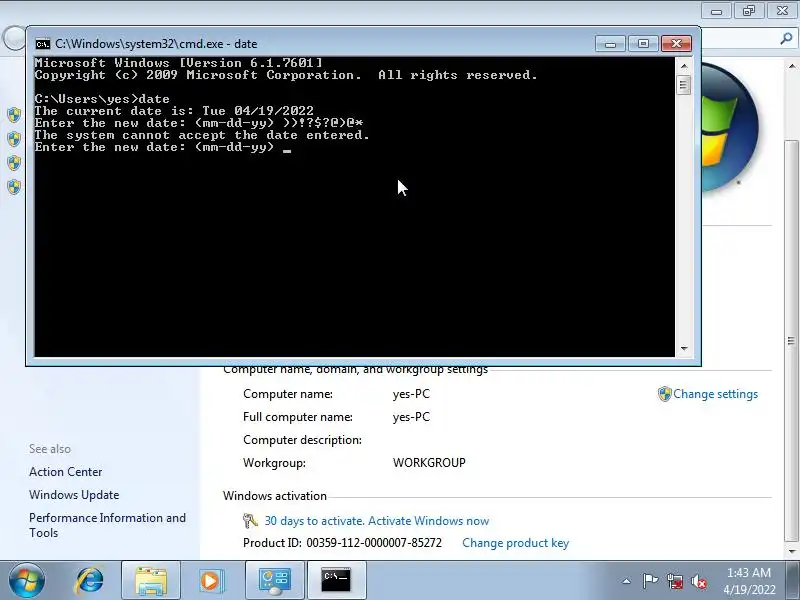Open Windows Update under See also
This screenshot has height=600, width=800.
pyautogui.click(x=74, y=495)
